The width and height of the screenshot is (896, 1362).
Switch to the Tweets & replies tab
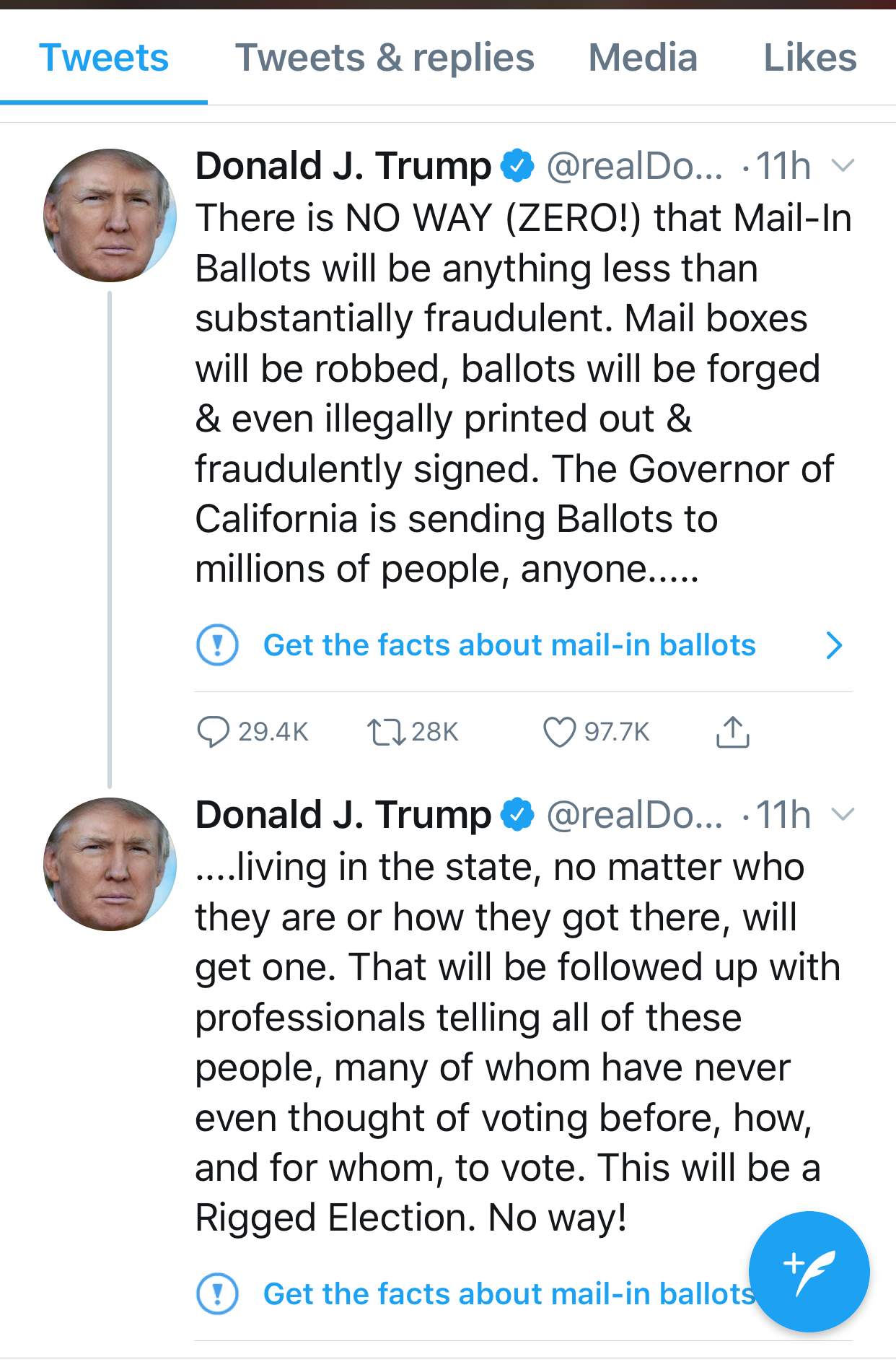point(385,58)
